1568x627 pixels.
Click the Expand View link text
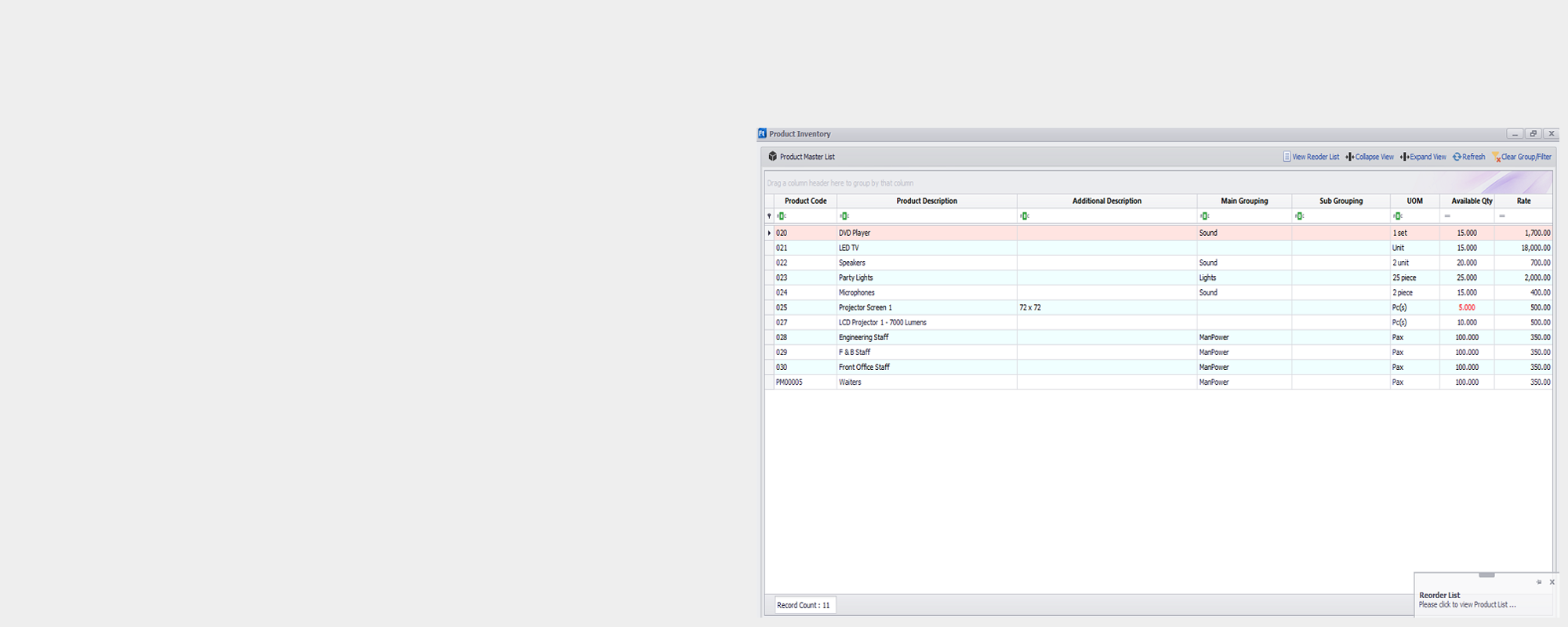[1428, 157]
